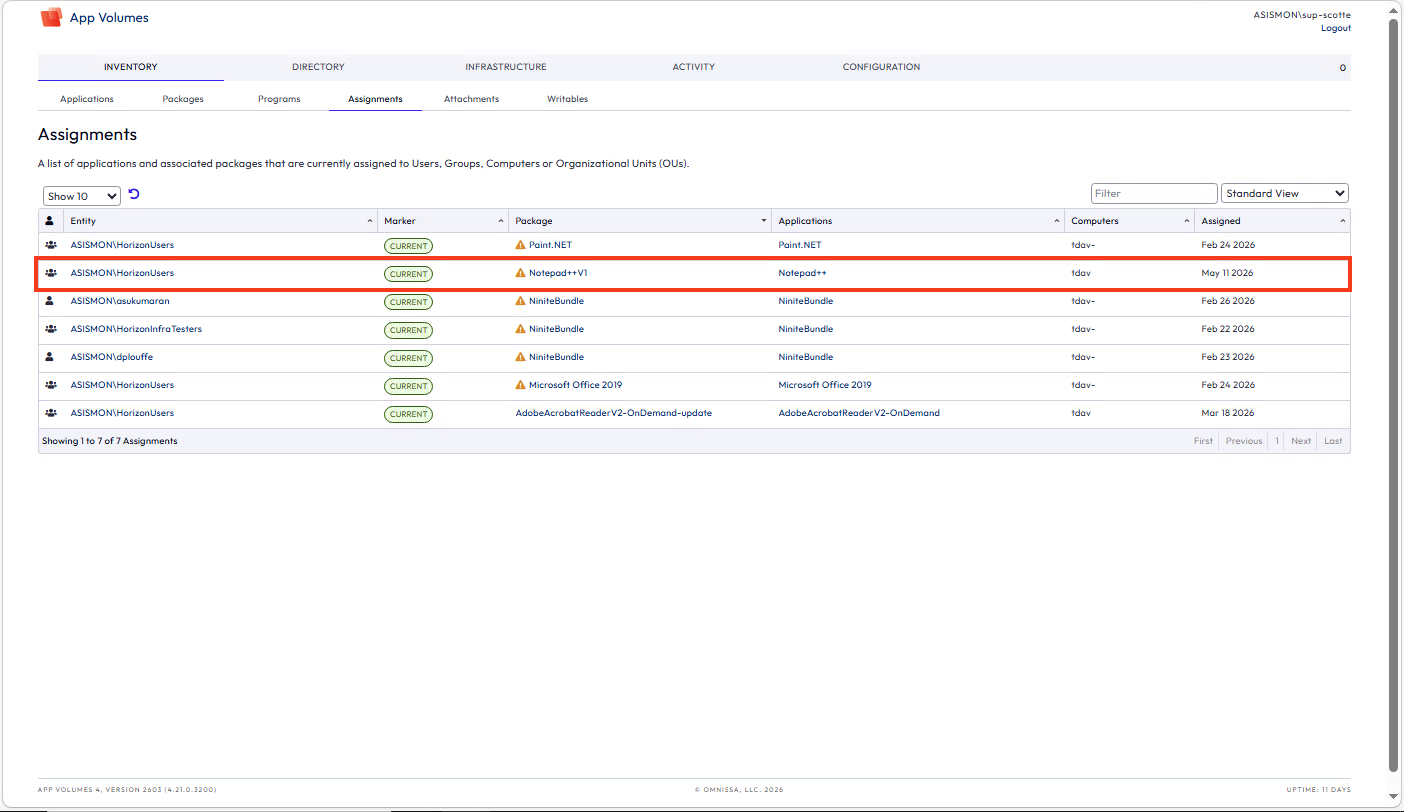Open the INFRASTRUCTURE main tab

506,67
